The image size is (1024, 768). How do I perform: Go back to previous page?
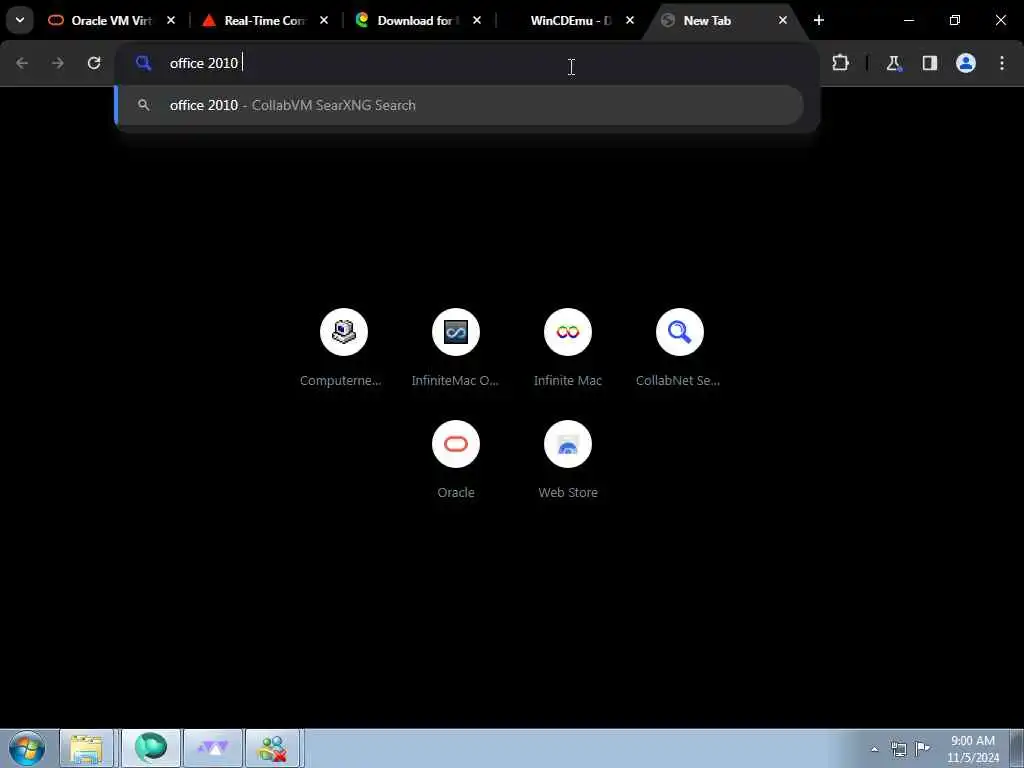click(22, 63)
